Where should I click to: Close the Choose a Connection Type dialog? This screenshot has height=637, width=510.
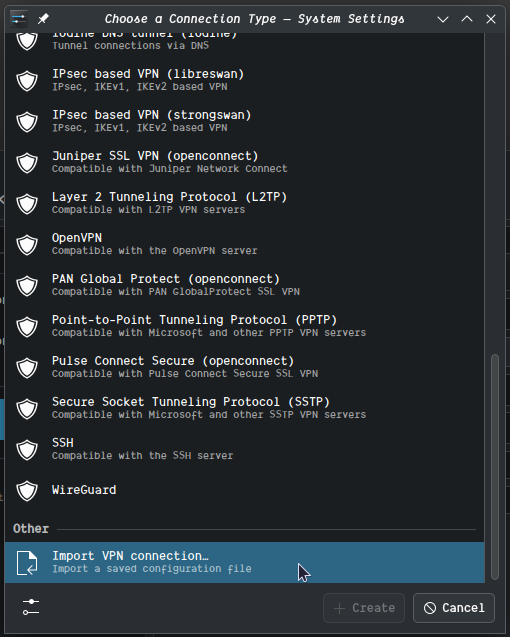pos(491,19)
